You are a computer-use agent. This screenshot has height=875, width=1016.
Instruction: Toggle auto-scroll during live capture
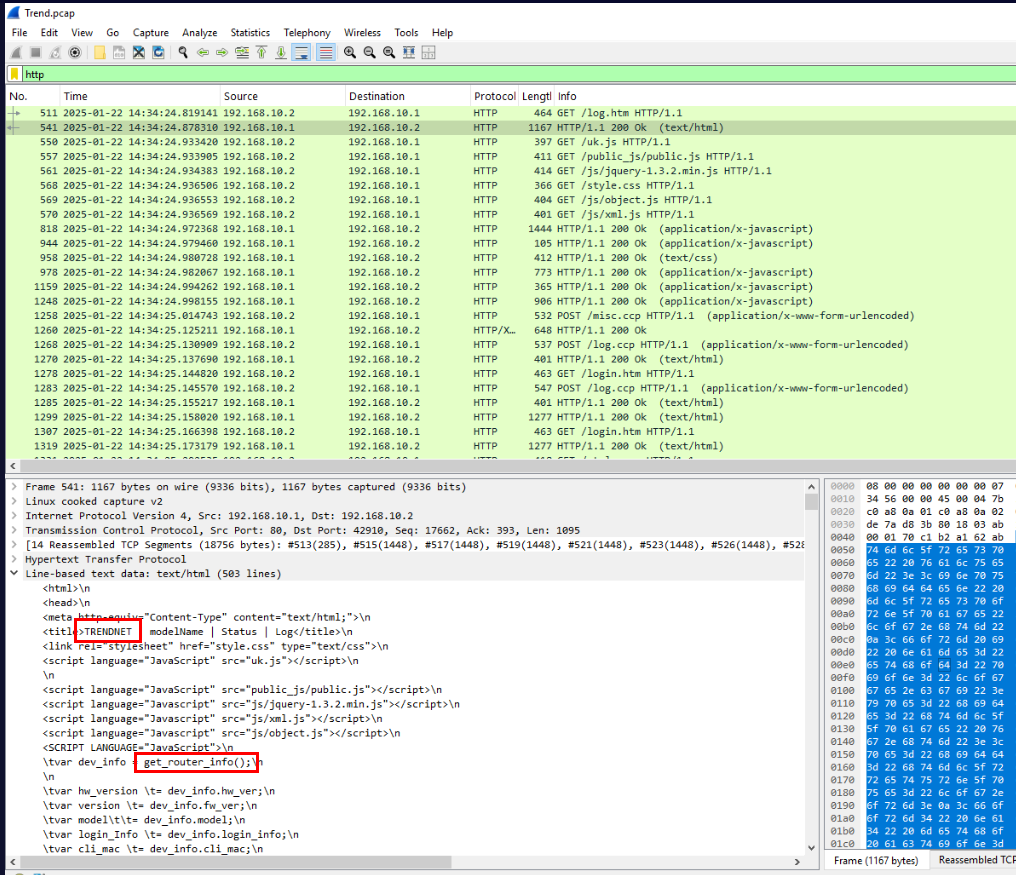point(302,52)
